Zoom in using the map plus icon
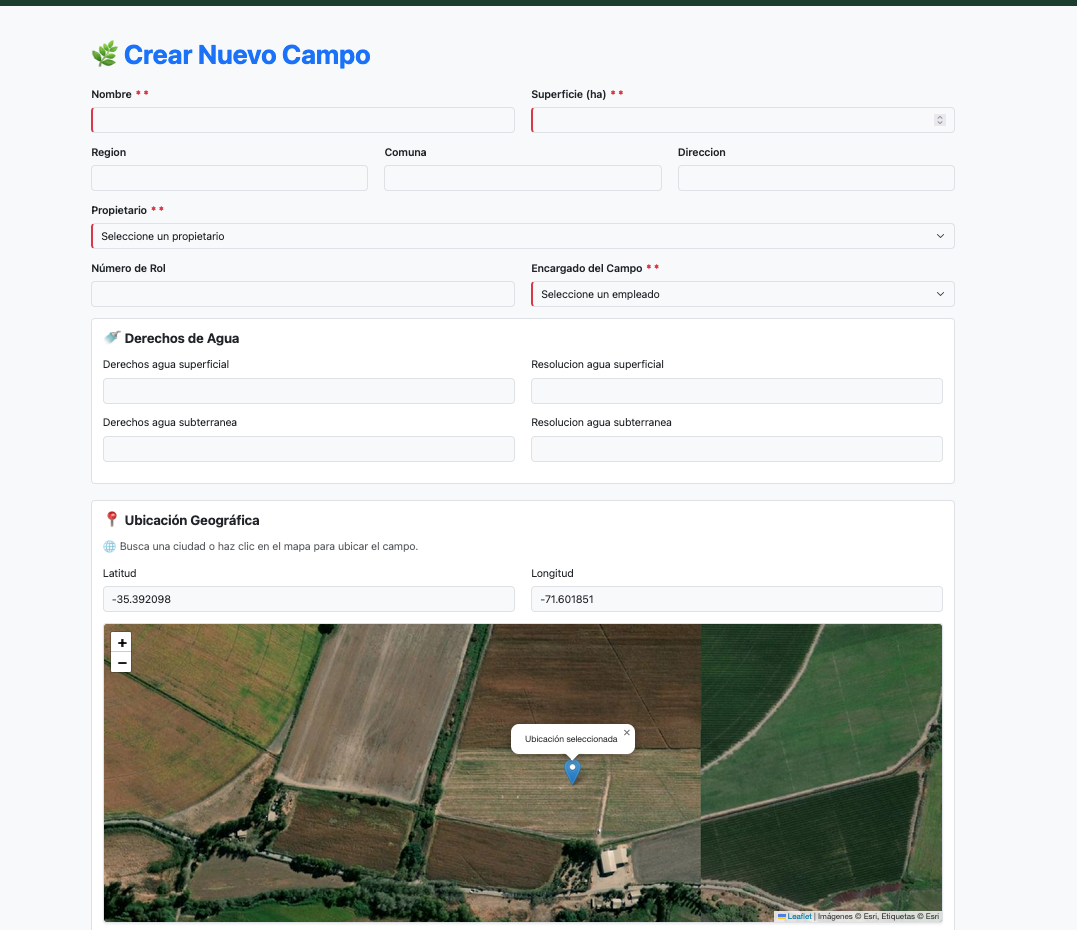Viewport: 1077px width, 930px height. click(x=121, y=642)
